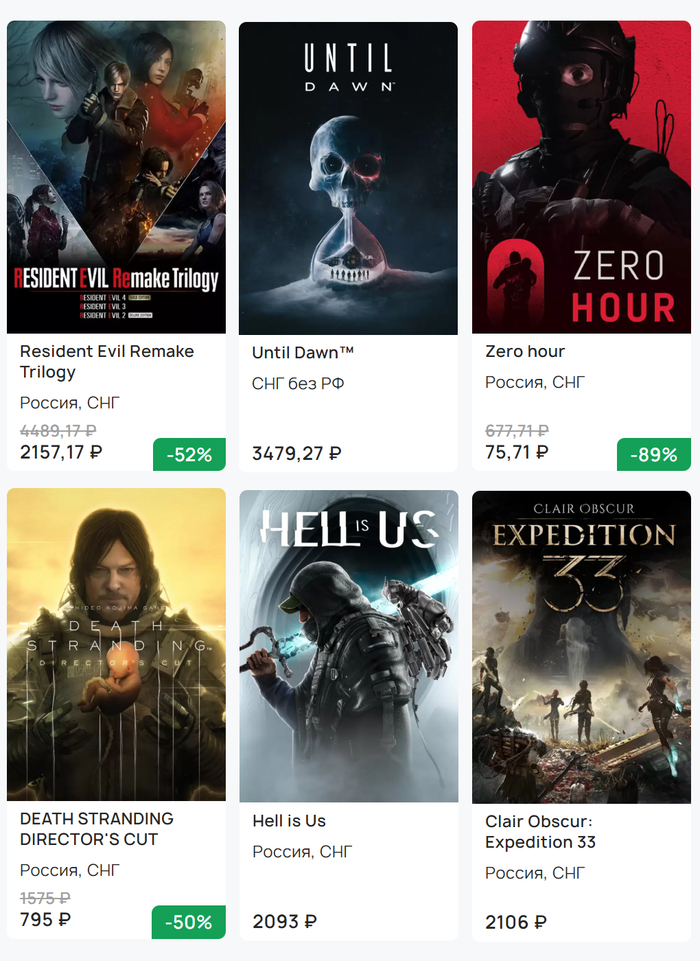Click Clair Obscur: Expedition 33 title

(x=540, y=832)
